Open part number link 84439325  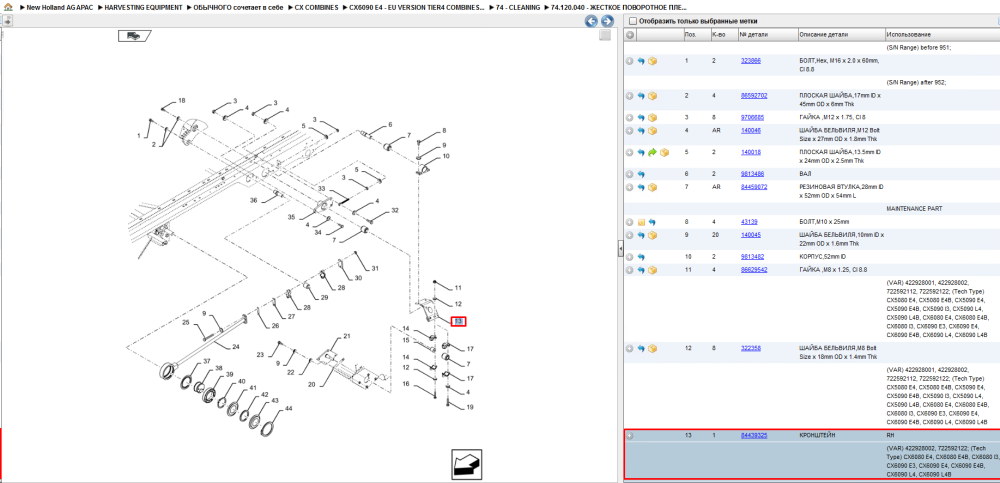pos(754,436)
